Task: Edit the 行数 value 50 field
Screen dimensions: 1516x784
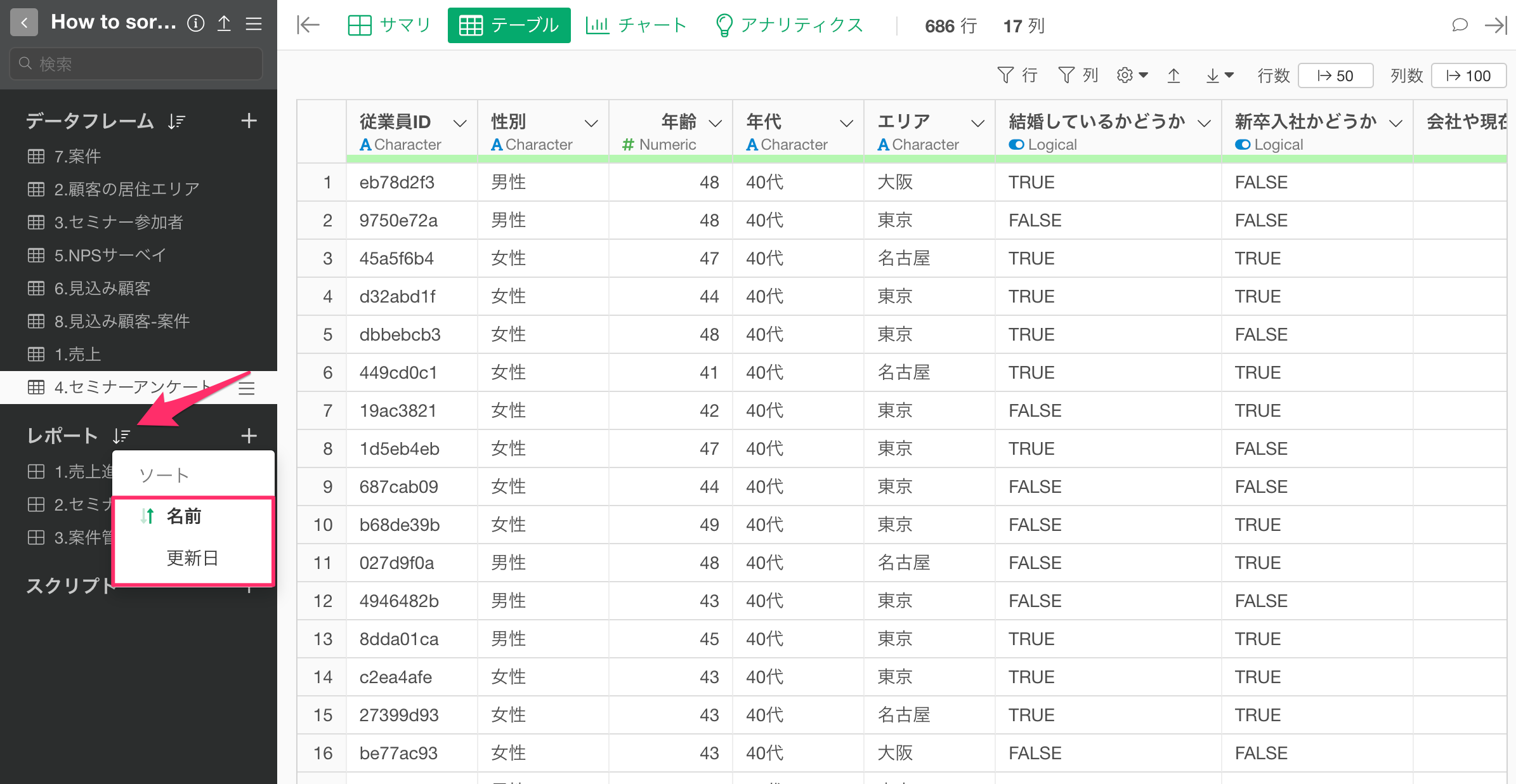Action: [1335, 76]
